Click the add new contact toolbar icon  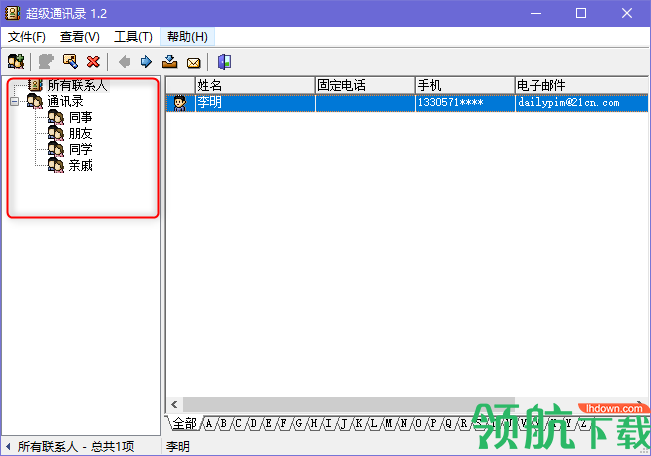[16, 62]
